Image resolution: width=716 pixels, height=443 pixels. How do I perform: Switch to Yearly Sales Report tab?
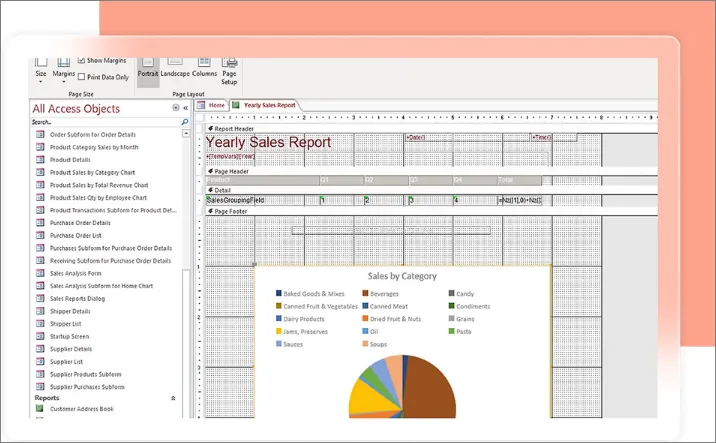tap(265, 105)
